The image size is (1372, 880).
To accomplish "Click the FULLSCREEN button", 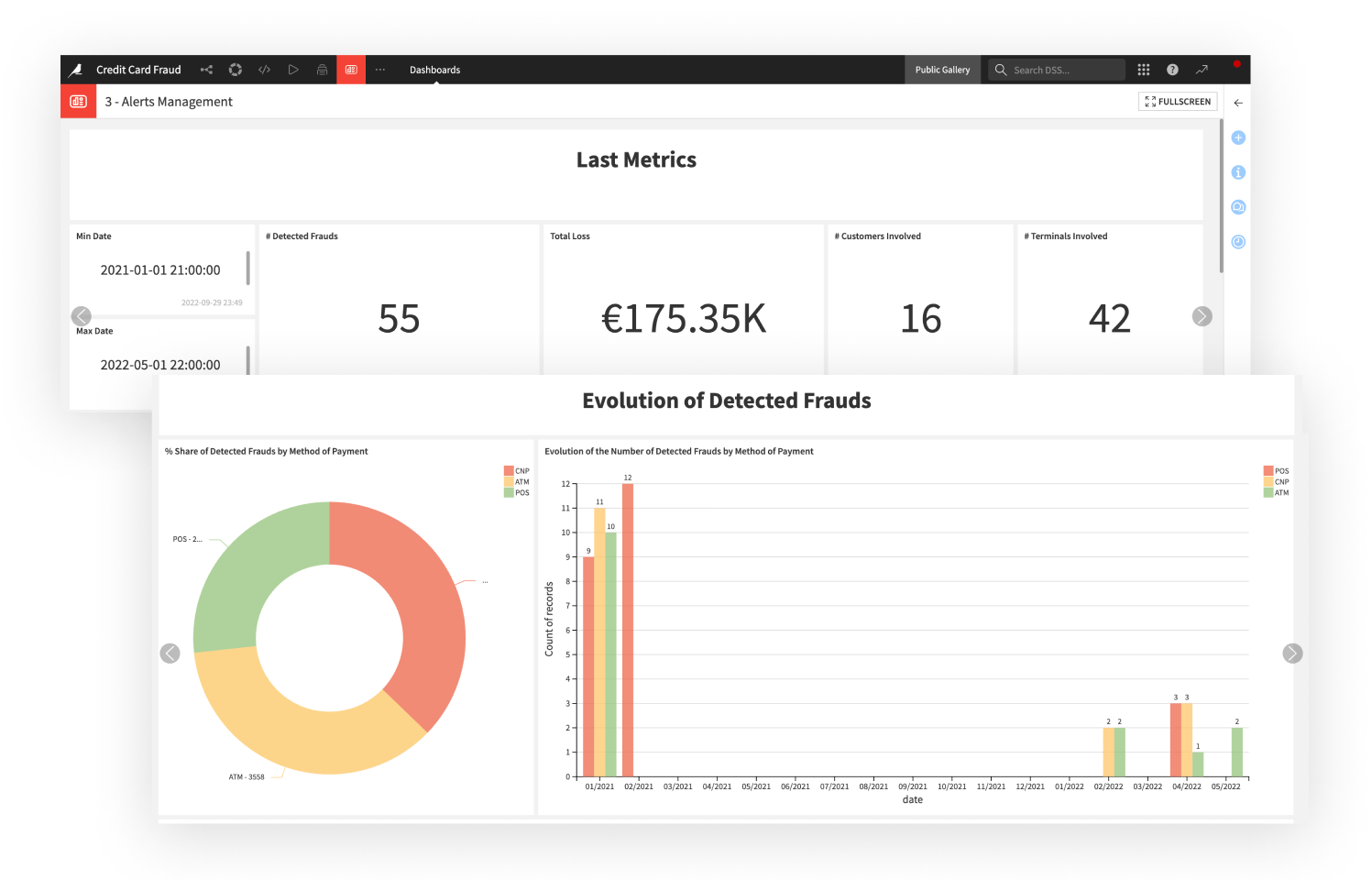I will tap(1178, 102).
